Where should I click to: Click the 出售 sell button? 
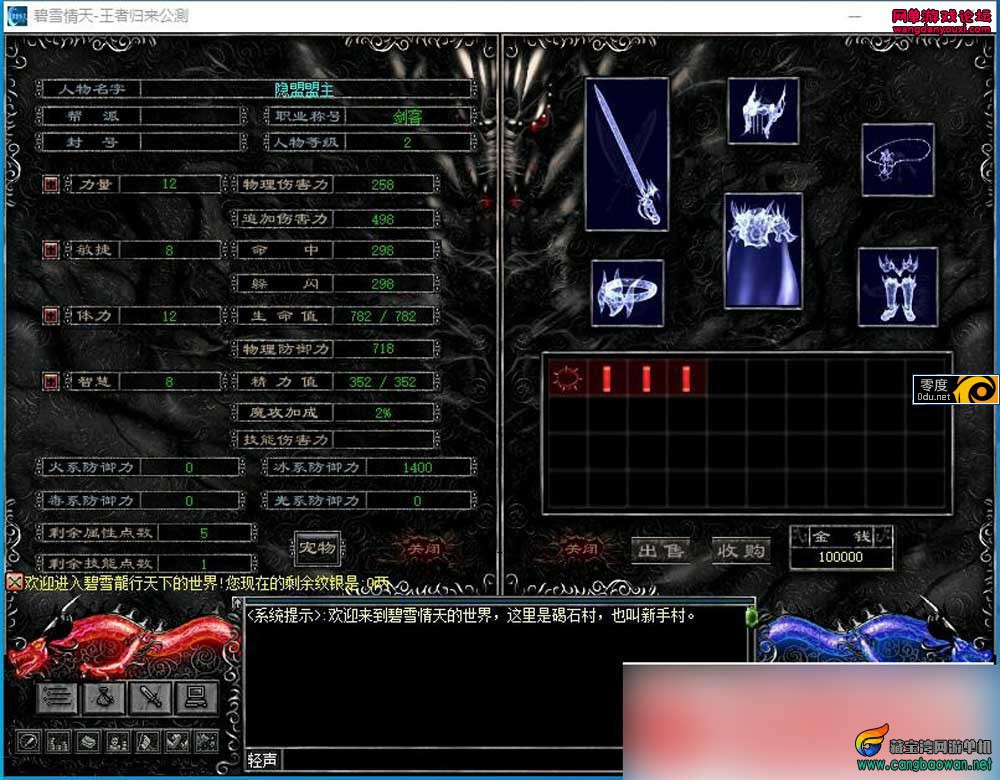[661, 550]
